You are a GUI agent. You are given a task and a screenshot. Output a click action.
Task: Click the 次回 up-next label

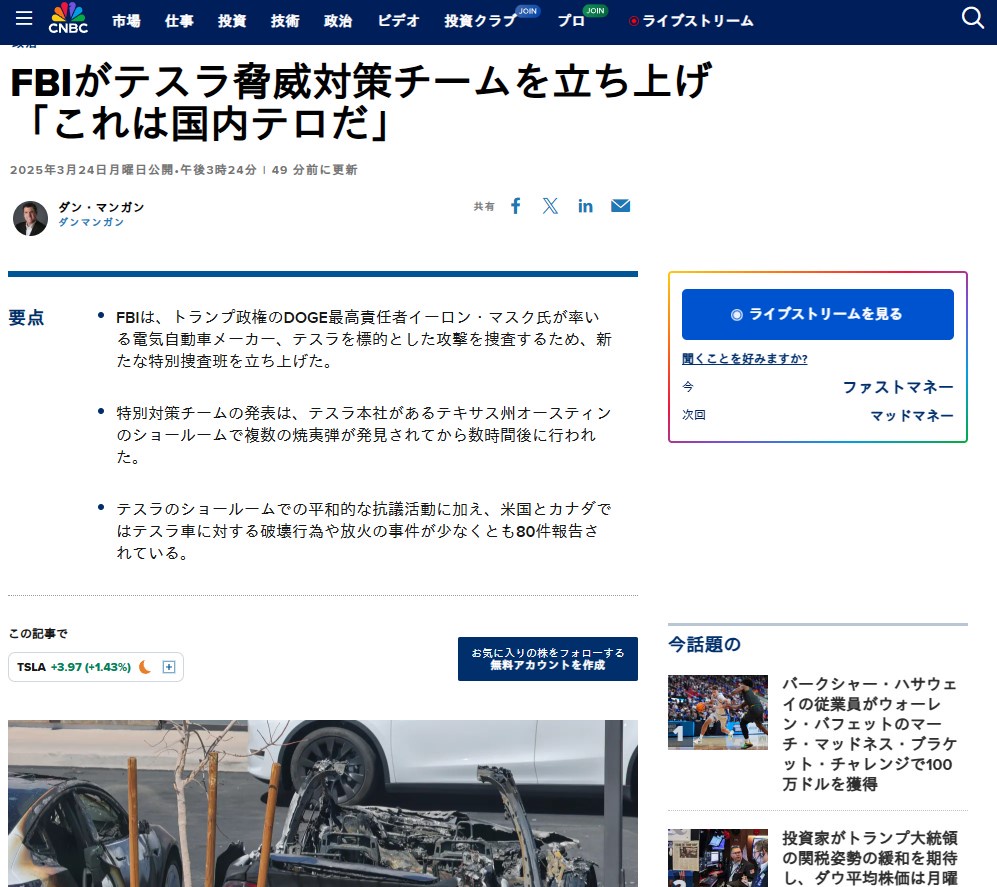pos(694,415)
